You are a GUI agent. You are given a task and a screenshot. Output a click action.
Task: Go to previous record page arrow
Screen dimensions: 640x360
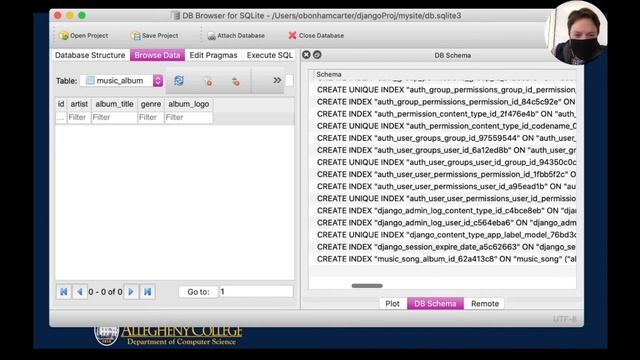click(x=80, y=292)
